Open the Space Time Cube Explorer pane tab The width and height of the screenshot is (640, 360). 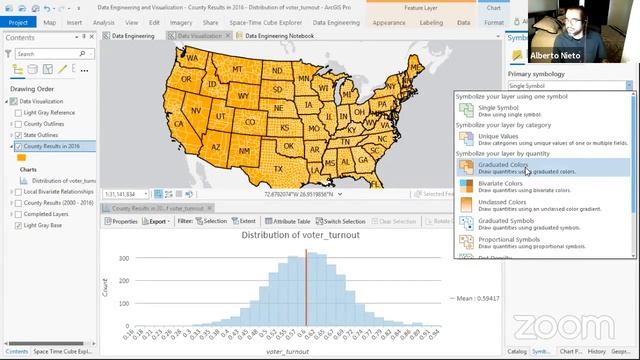62,351
